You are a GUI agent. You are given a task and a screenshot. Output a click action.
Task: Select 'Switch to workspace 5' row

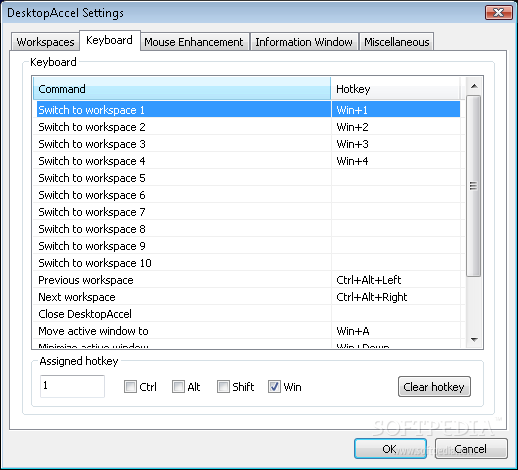click(x=248, y=178)
